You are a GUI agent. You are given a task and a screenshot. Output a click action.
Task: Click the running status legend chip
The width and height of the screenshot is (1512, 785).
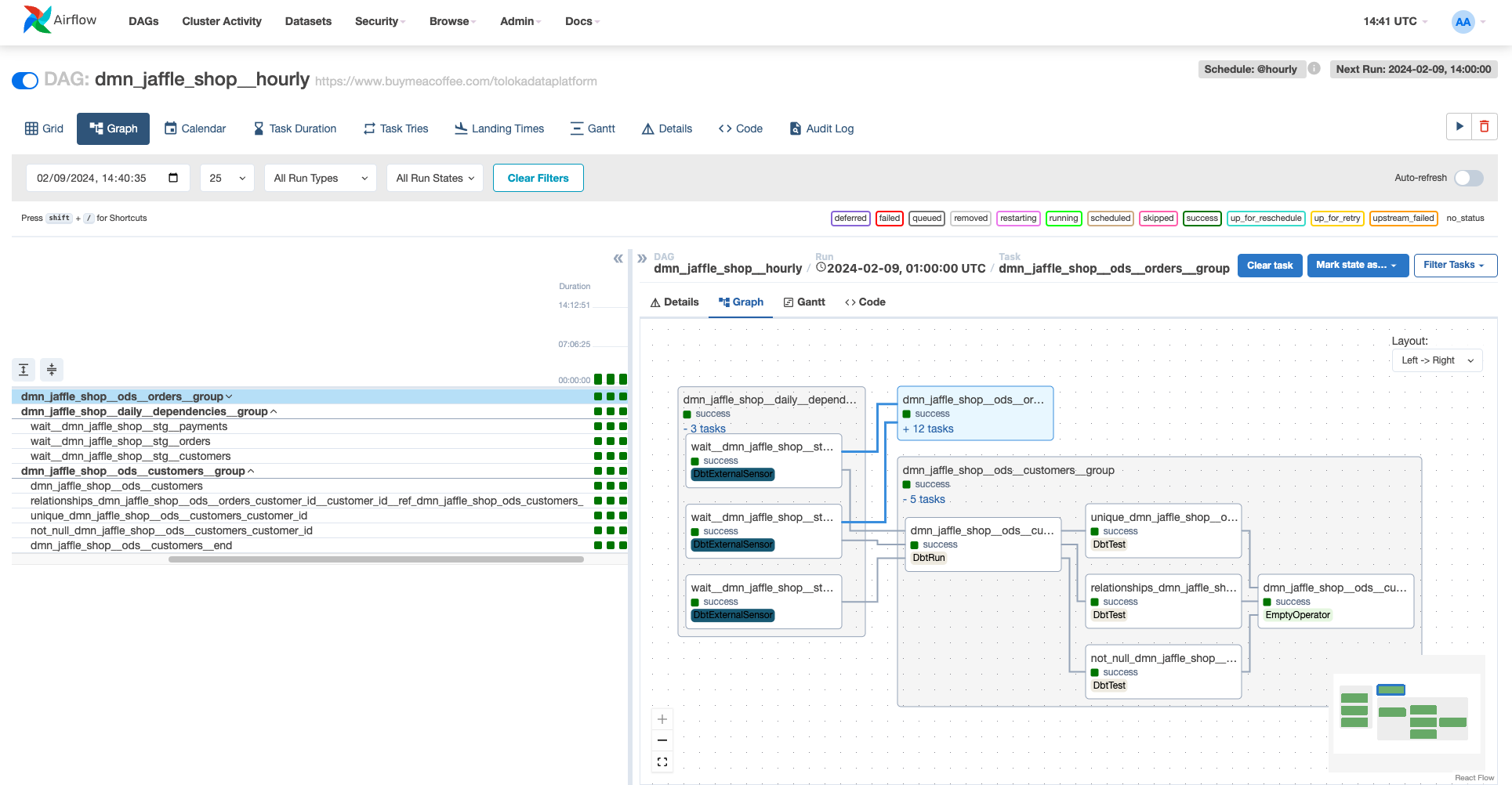(1064, 218)
